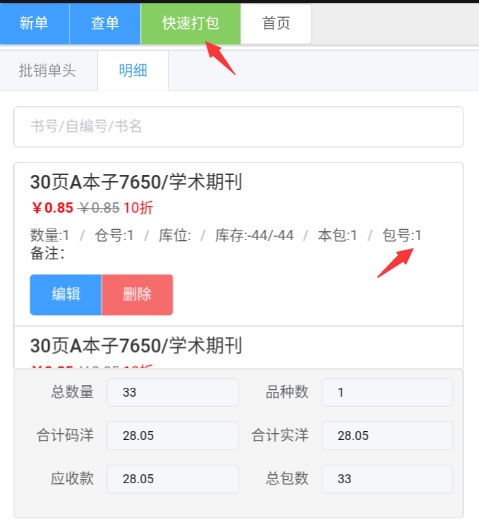
Task: Open second 30页A本子7650/学术期刊 item title
Action: click(x=136, y=346)
